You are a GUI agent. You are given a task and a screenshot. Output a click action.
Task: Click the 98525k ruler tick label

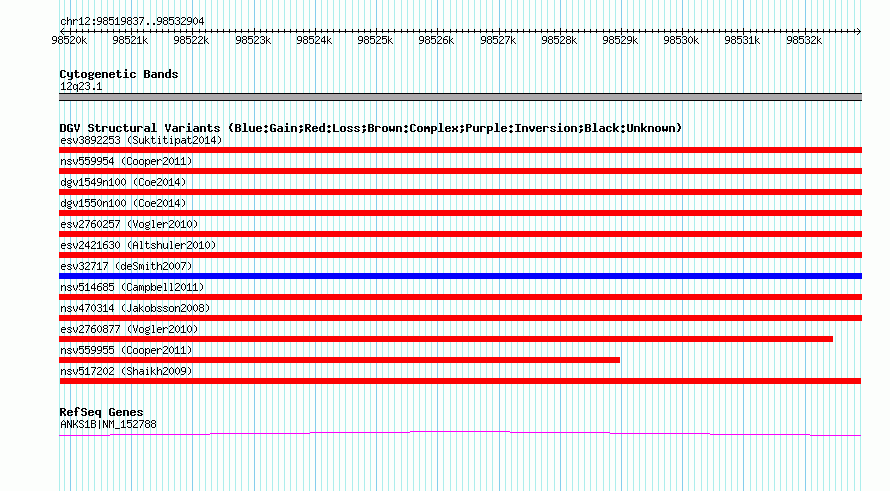[x=375, y=40]
